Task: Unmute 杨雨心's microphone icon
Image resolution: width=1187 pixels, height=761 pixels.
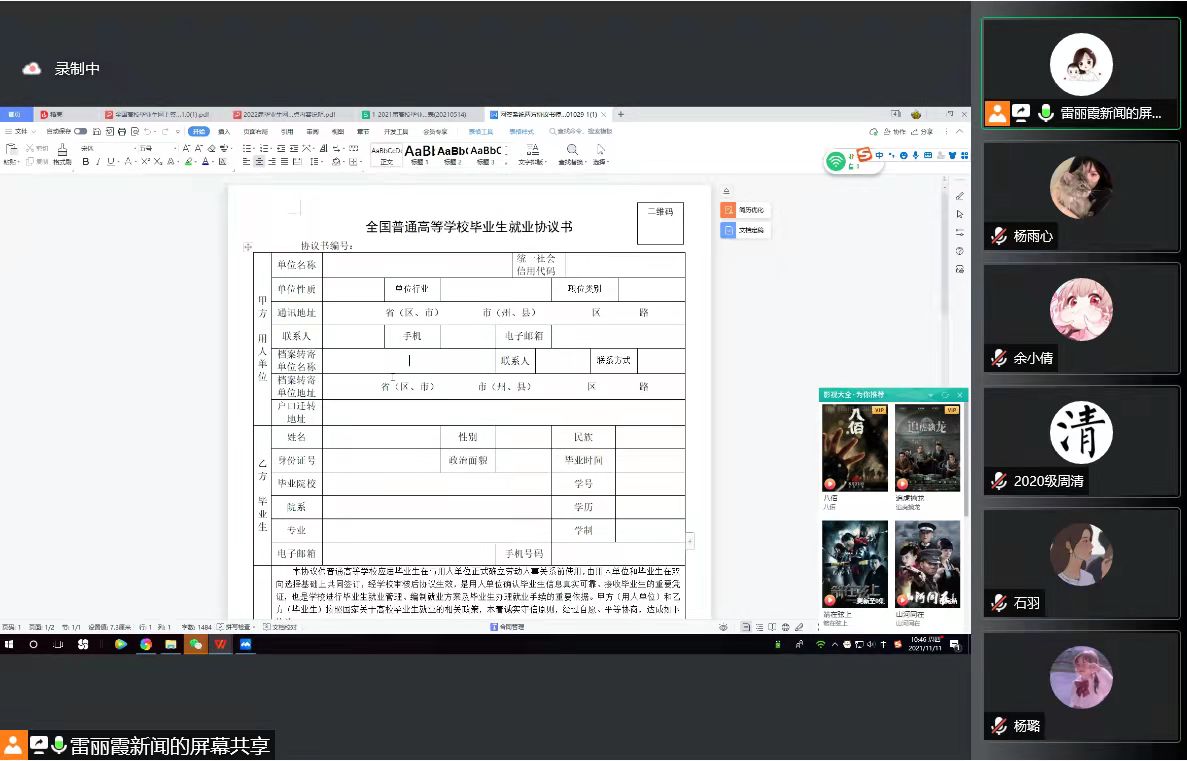Action: (998, 236)
